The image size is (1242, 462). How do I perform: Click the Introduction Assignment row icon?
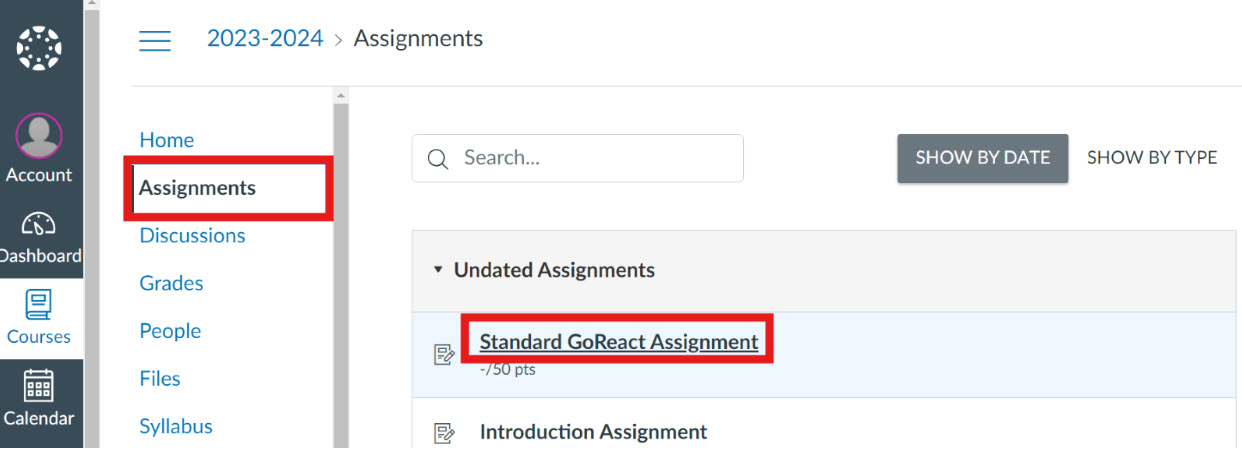pos(444,433)
